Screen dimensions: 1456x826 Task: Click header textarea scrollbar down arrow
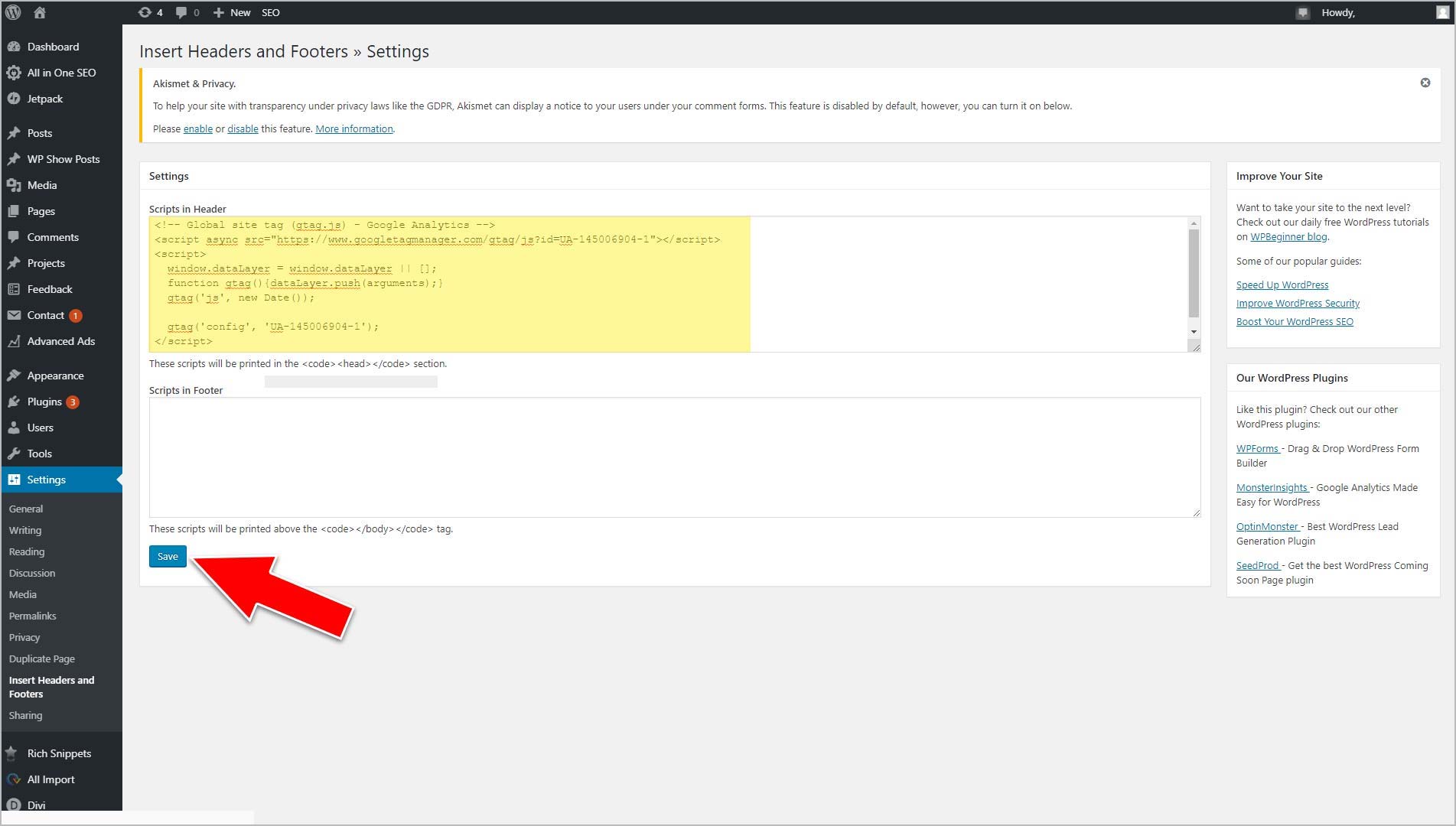pos(1194,332)
